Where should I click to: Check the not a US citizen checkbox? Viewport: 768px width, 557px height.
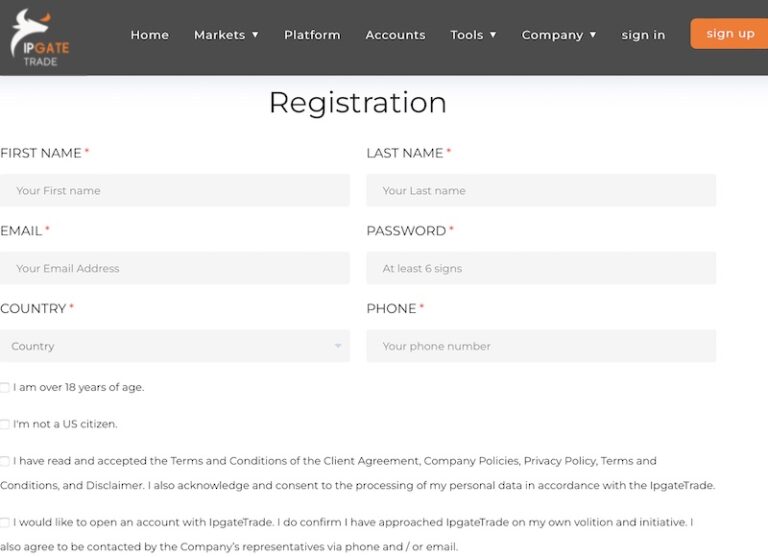tap(4, 424)
